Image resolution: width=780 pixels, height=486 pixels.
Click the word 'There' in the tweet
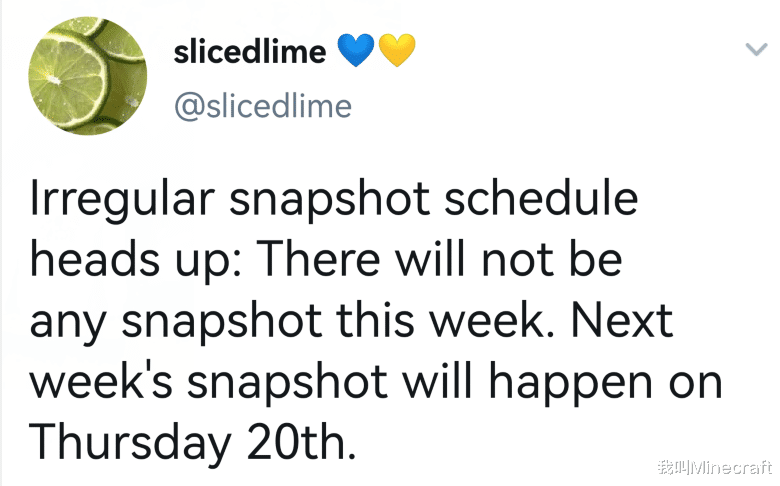[319, 259]
